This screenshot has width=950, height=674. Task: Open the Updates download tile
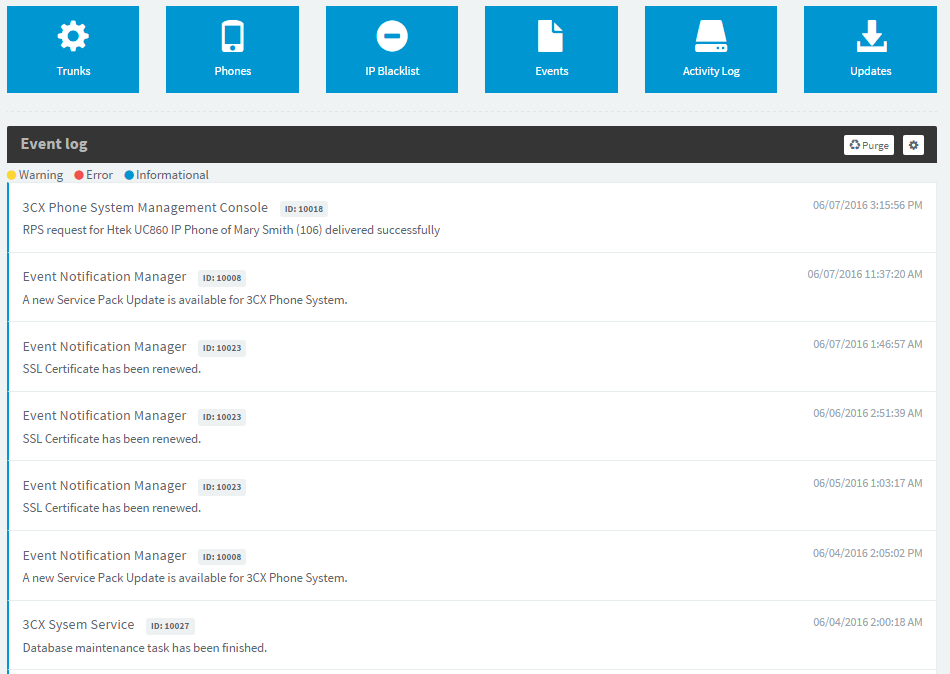[870, 49]
